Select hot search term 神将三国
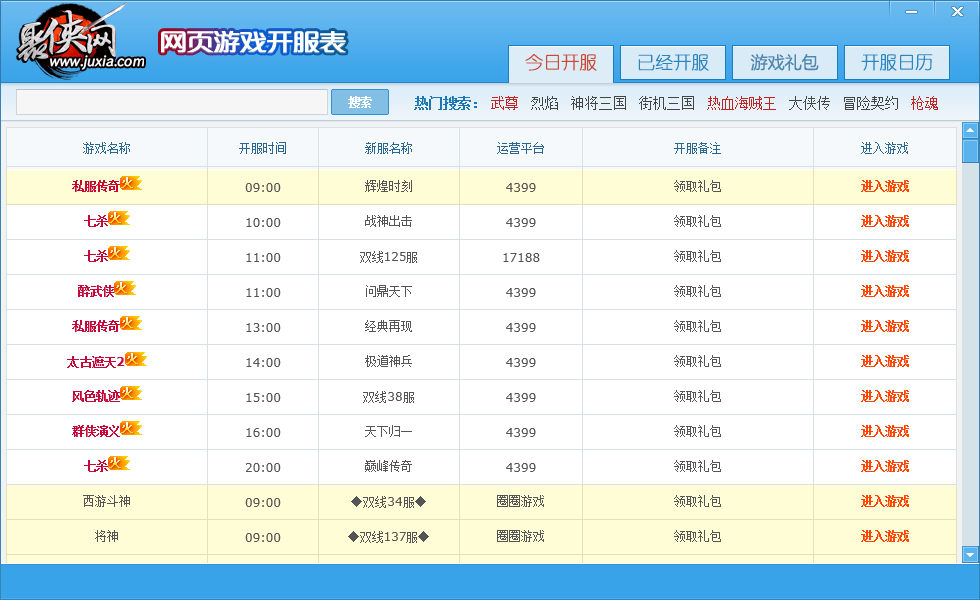This screenshot has width=980, height=600. pos(598,103)
